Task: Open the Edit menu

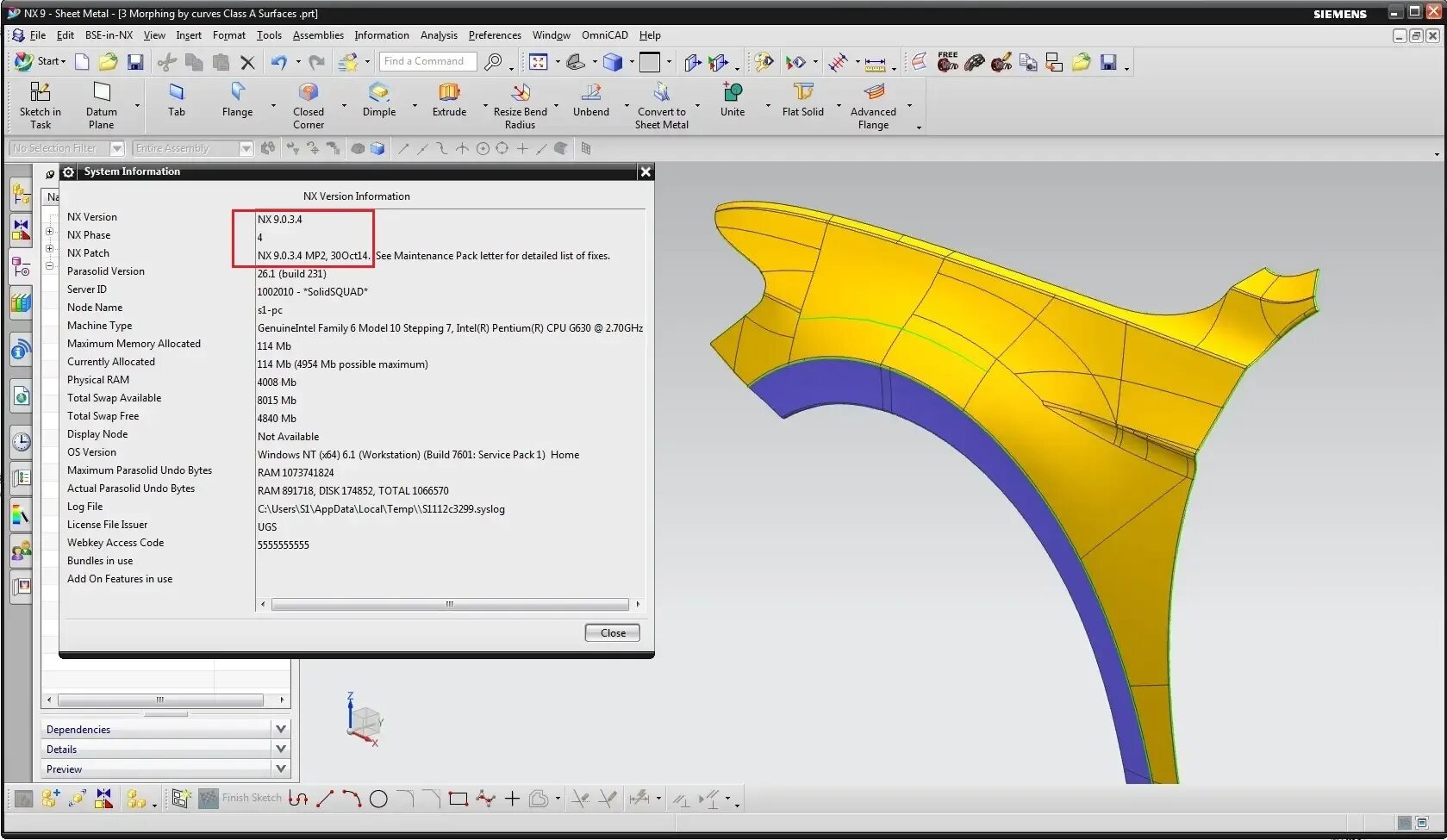Action: (65, 35)
